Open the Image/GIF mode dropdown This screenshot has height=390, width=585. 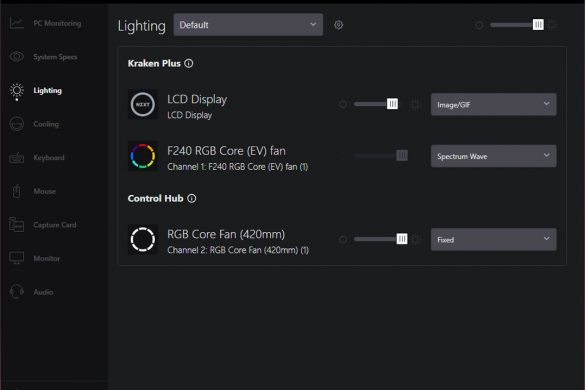click(x=494, y=104)
